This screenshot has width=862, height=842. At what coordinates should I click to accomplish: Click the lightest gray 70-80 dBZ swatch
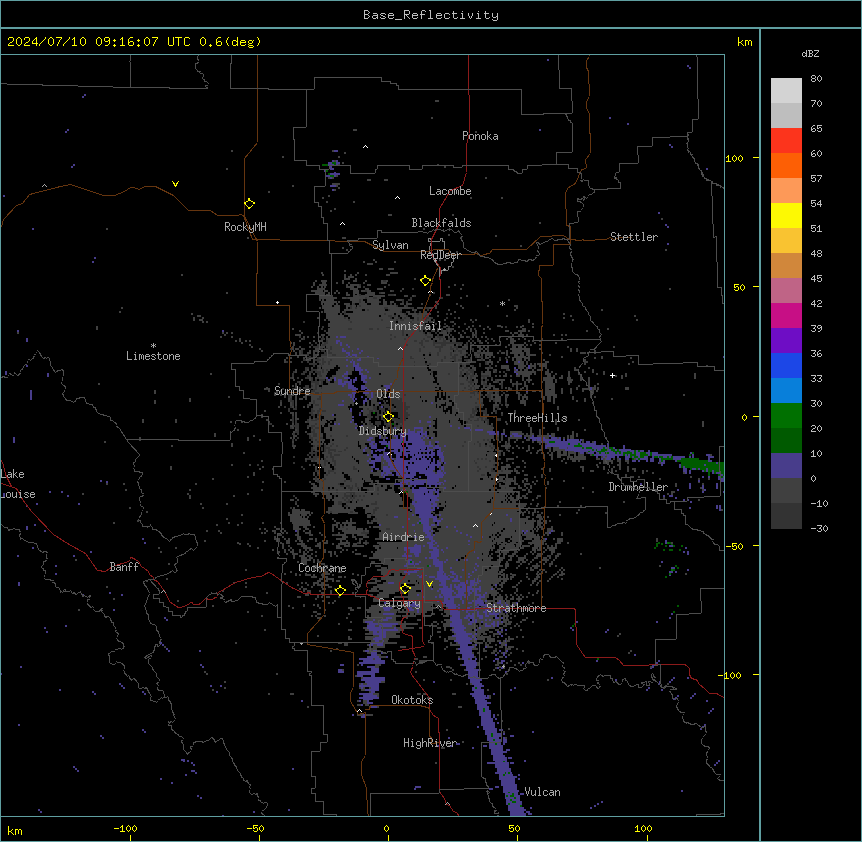[x=786, y=91]
